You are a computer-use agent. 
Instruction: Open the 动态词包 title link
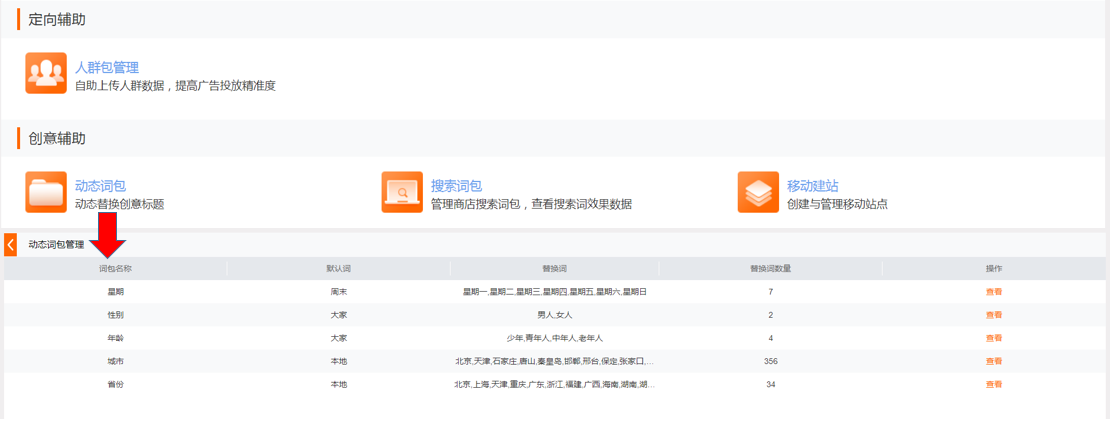pos(100,186)
